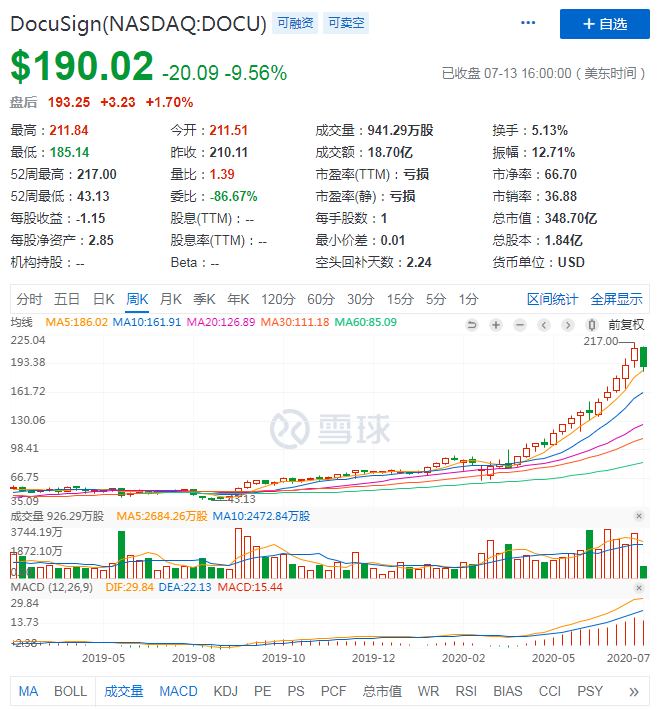661x710 pixels.
Task: Select the 30分 interval tab
Action: 360,299
